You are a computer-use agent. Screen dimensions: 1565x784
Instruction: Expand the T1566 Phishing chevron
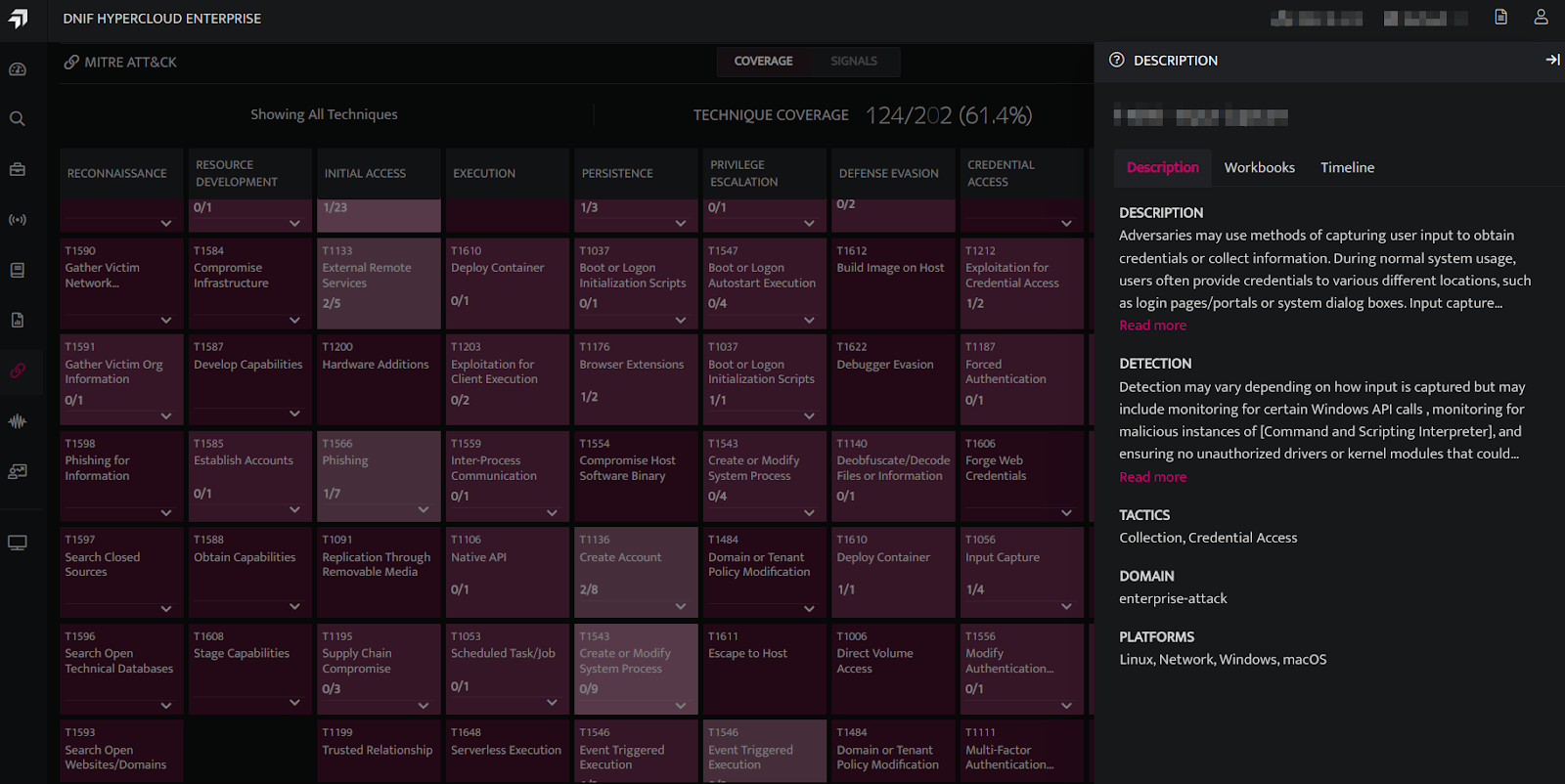424,509
